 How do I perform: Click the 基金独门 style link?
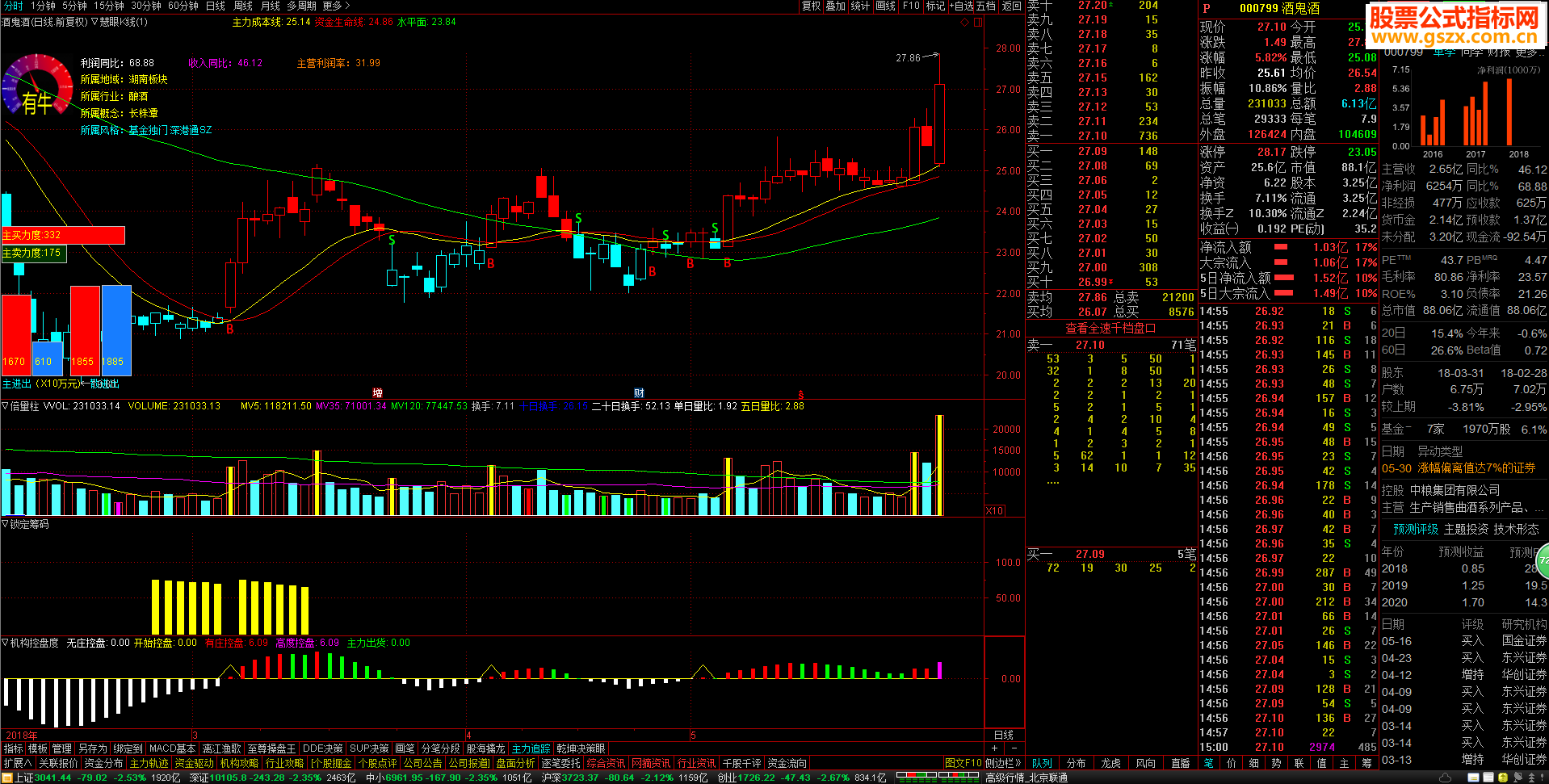149,130
